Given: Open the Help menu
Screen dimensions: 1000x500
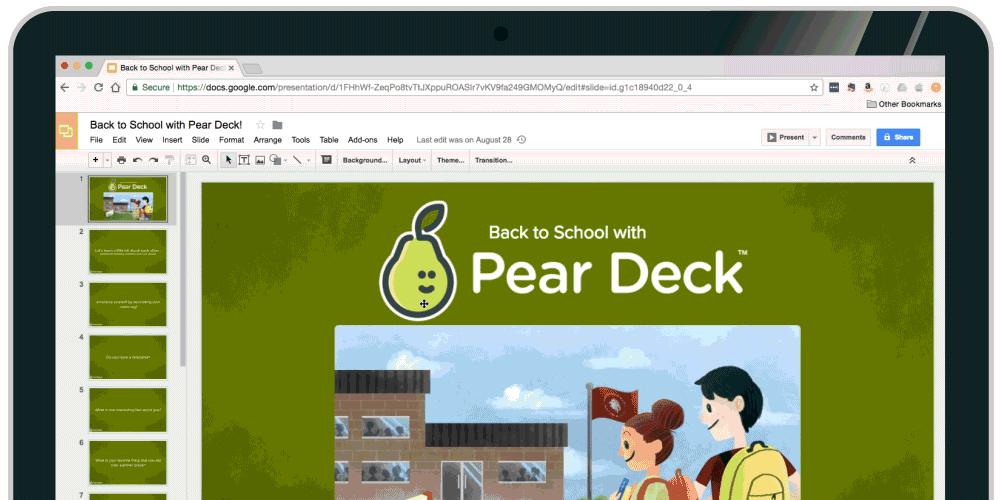Looking at the screenshot, I should pyautogui.click(x=395, y=140).
